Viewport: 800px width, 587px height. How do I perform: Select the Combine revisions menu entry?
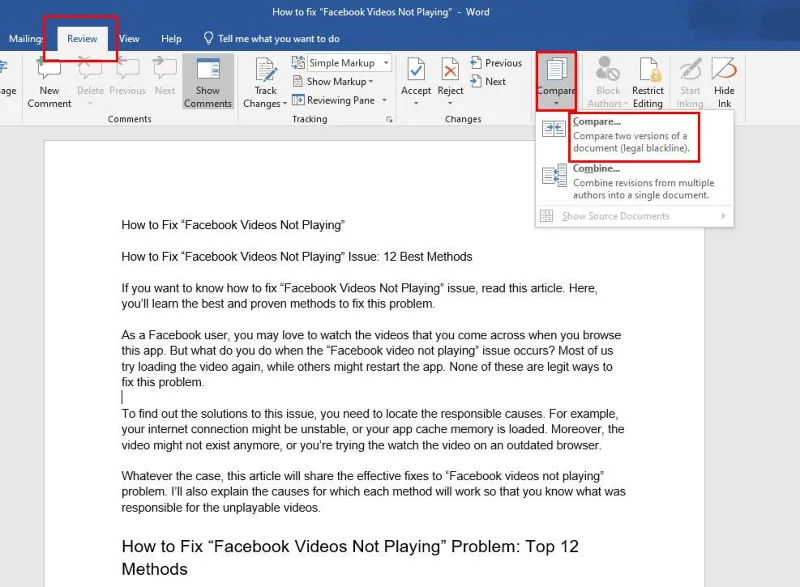pos(634,182)
